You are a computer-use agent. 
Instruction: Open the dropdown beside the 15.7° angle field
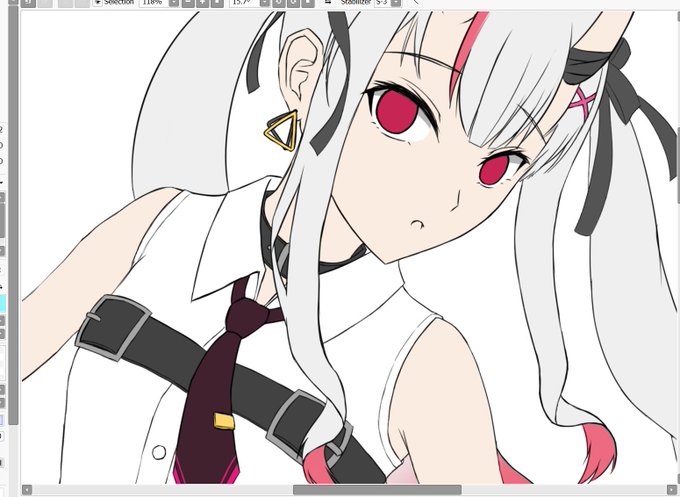(265, 3)
